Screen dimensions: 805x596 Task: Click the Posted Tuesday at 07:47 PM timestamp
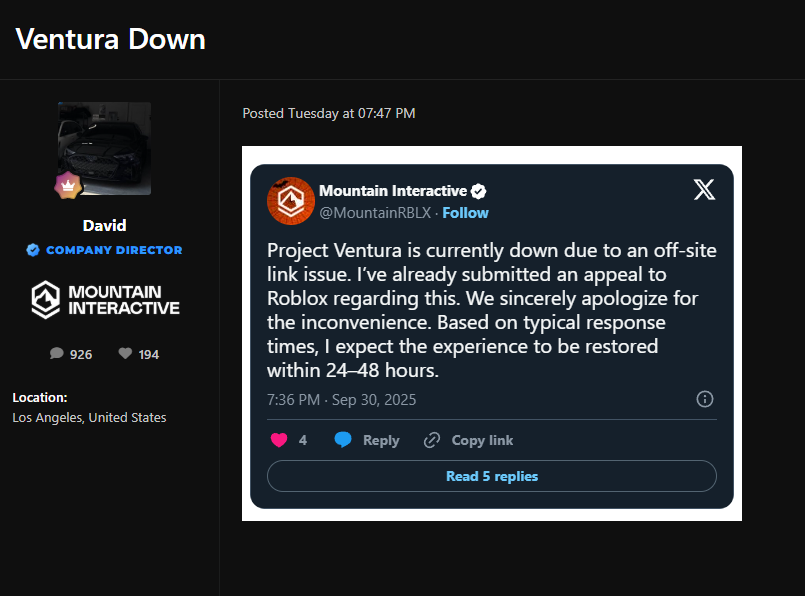[329, 114]
